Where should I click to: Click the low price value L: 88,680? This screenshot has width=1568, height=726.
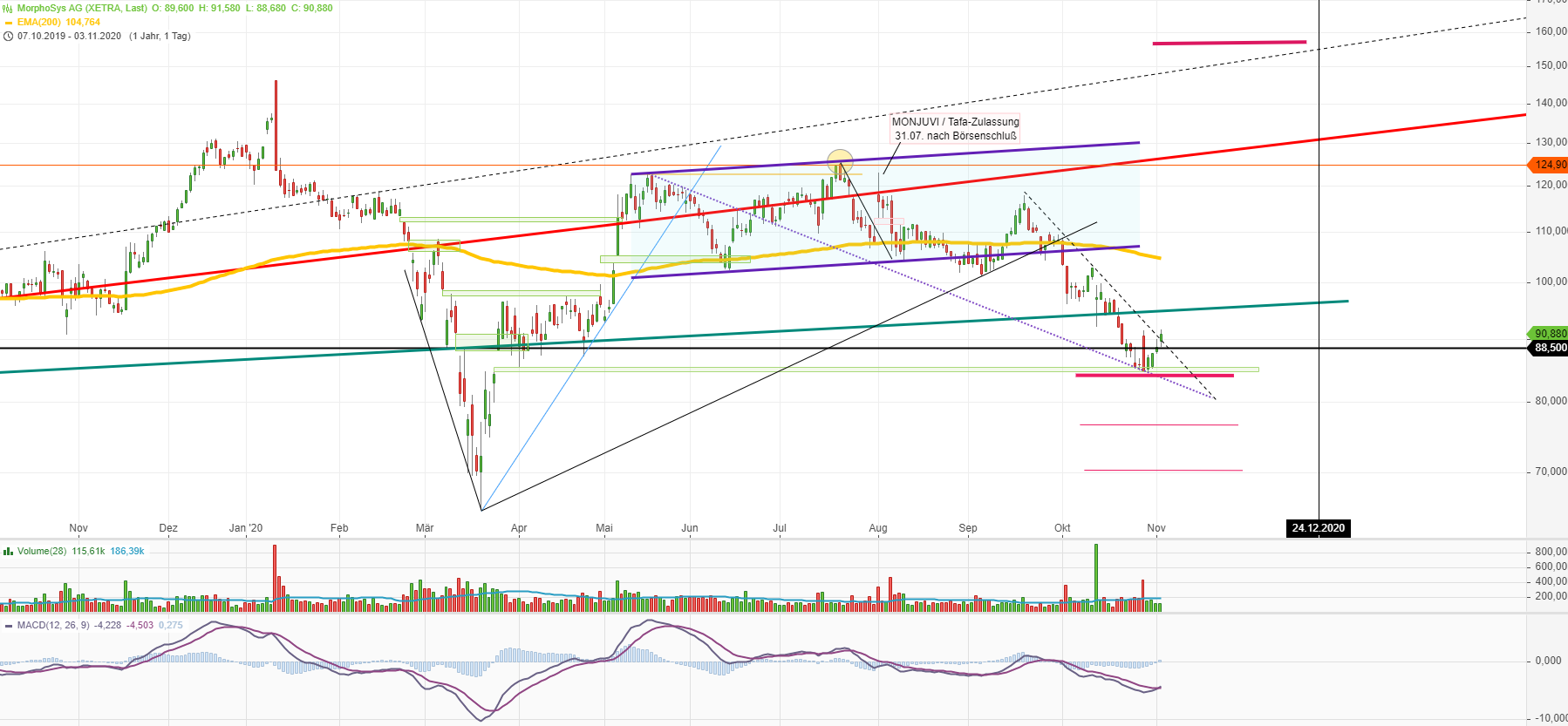264,8
